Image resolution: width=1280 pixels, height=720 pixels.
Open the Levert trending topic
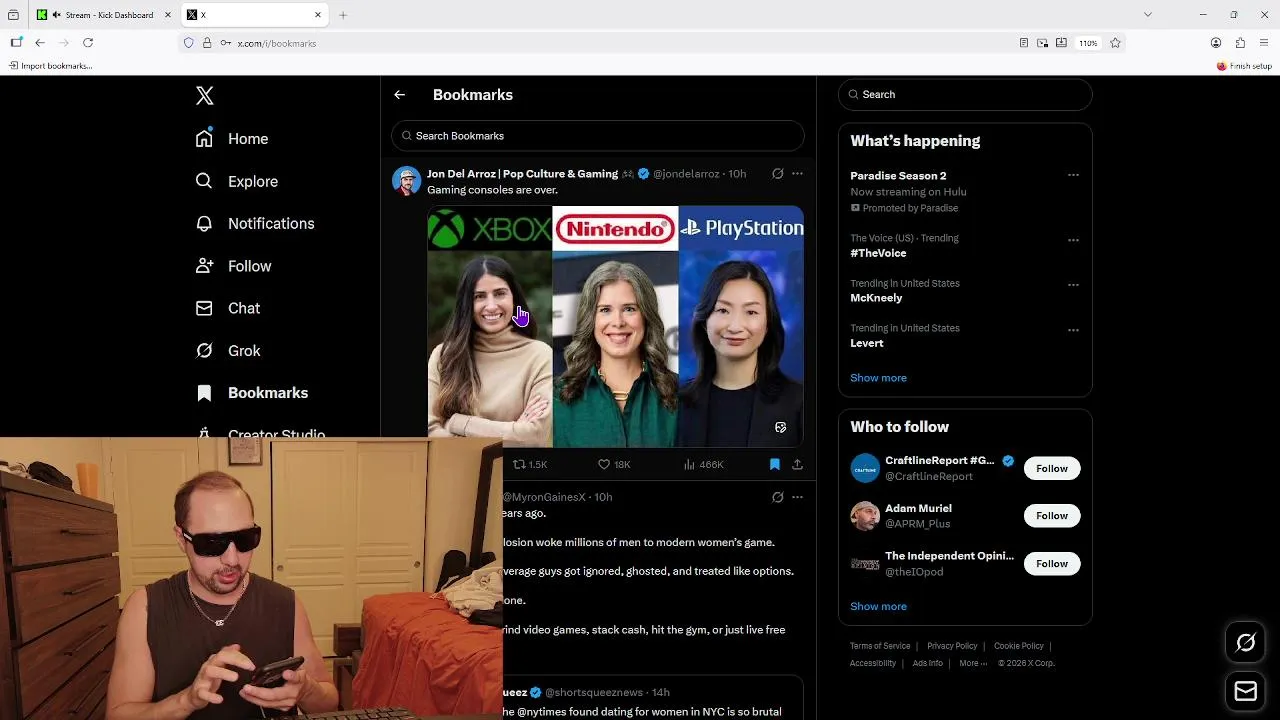click(867, 343)
